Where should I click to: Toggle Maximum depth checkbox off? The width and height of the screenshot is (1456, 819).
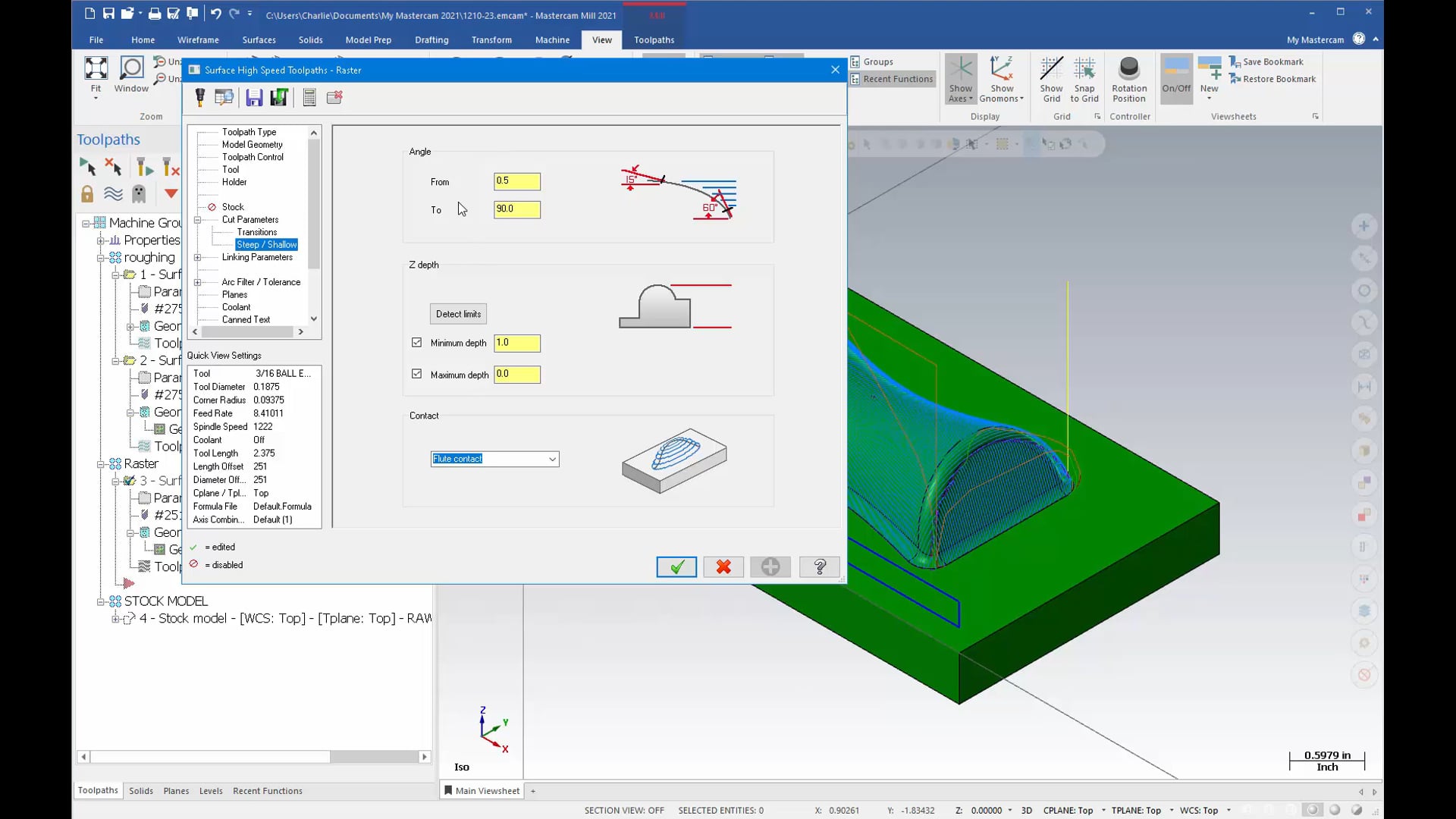coord(418,373)
